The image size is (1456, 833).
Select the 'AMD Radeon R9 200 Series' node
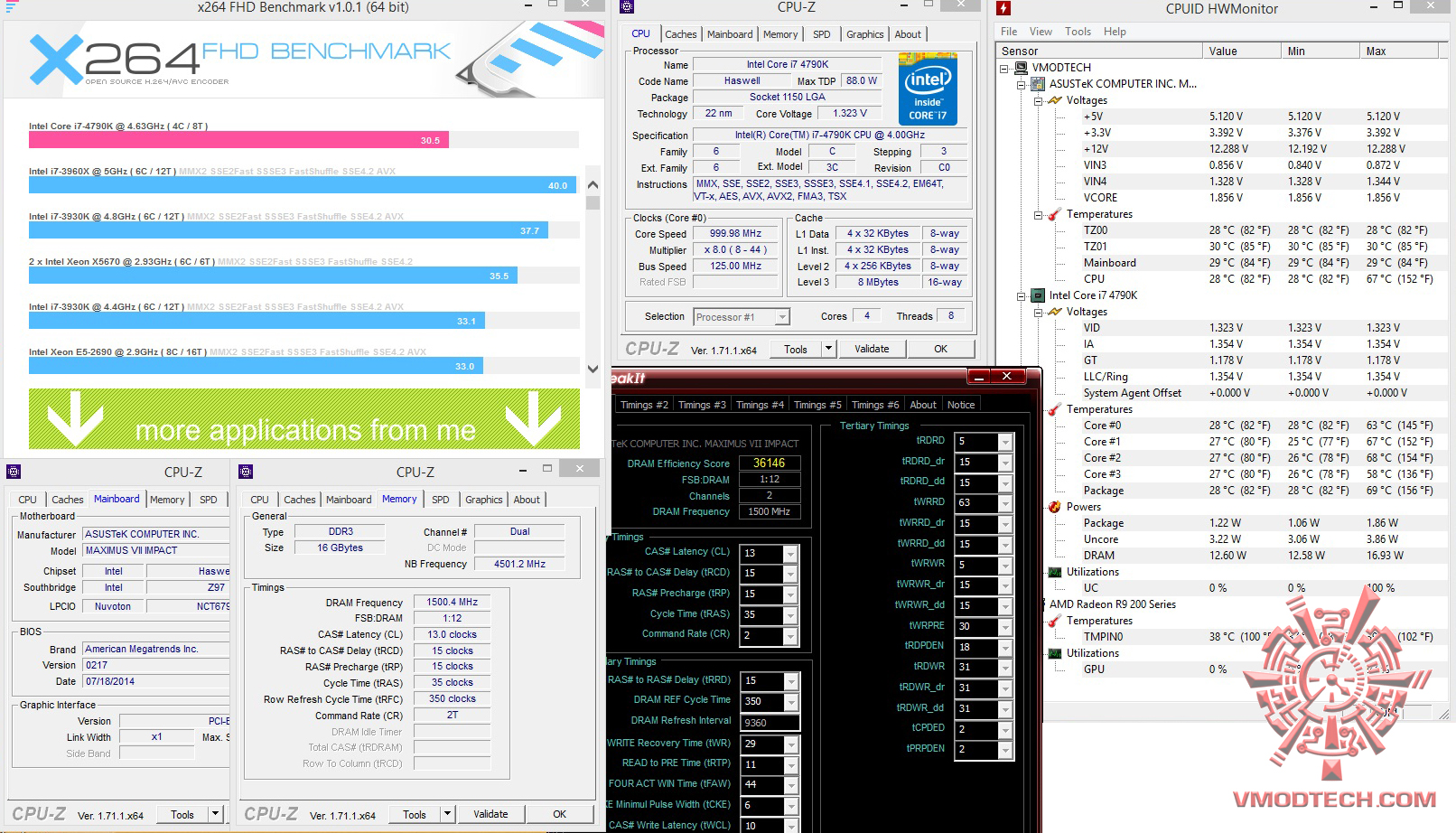coord(1113,604)
